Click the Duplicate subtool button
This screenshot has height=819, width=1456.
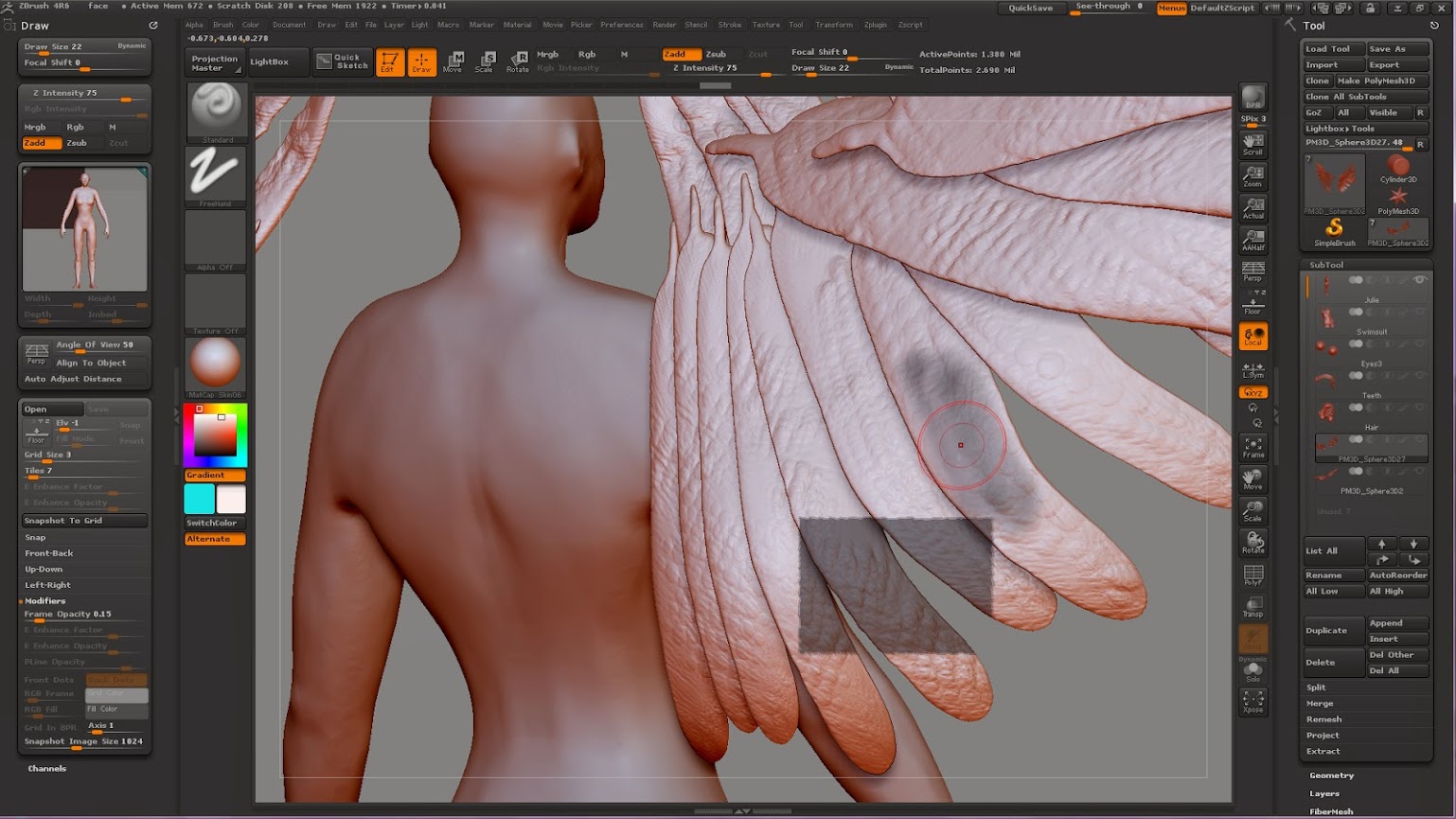[x=1334, y=631]
